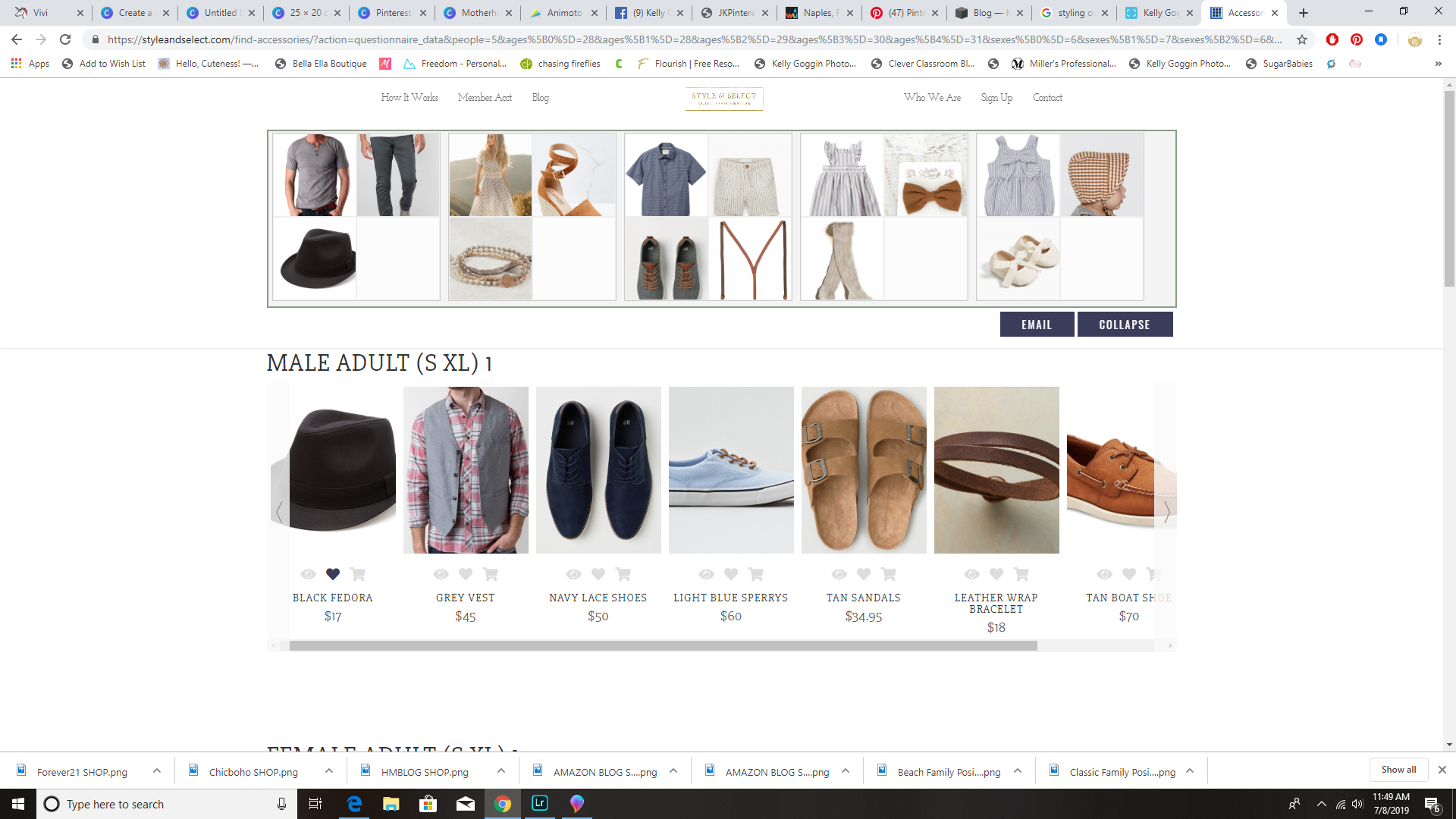Click eye icon under Leather Wrap Bracelet
The image size is (1456, 819).
pyautogui.click(x=971, y=574)
